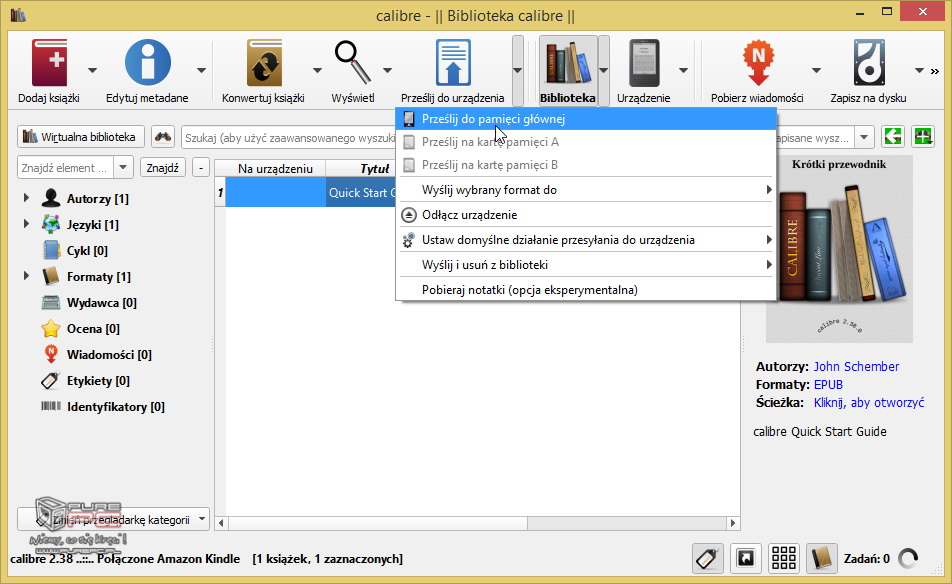The height and width of the screenshot is (584, 952).
Task: Select the Wydawca typewriter icon
Action: click(x=51, y=302)
